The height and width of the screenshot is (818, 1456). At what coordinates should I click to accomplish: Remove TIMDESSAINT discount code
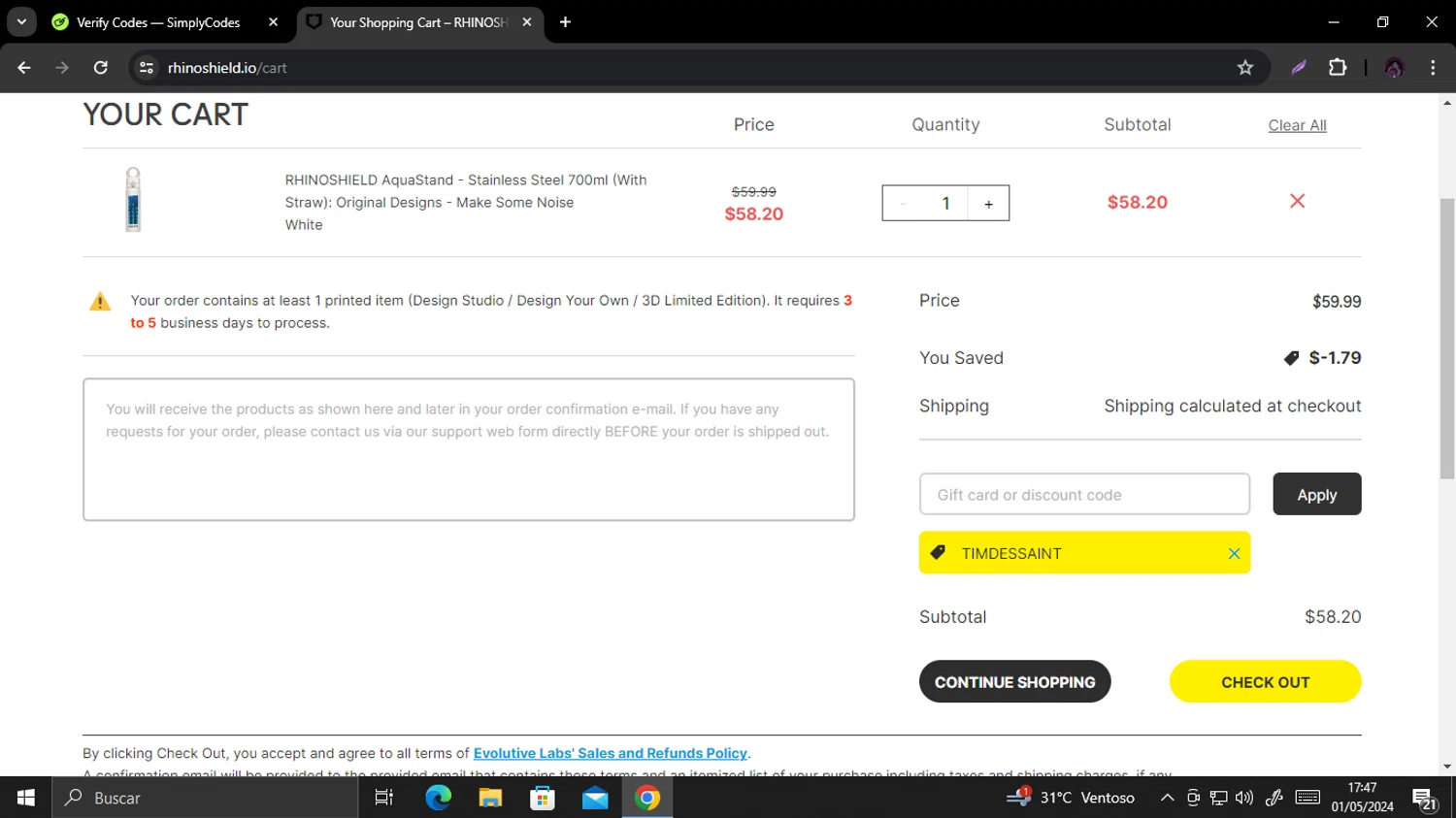(1234, 553)
